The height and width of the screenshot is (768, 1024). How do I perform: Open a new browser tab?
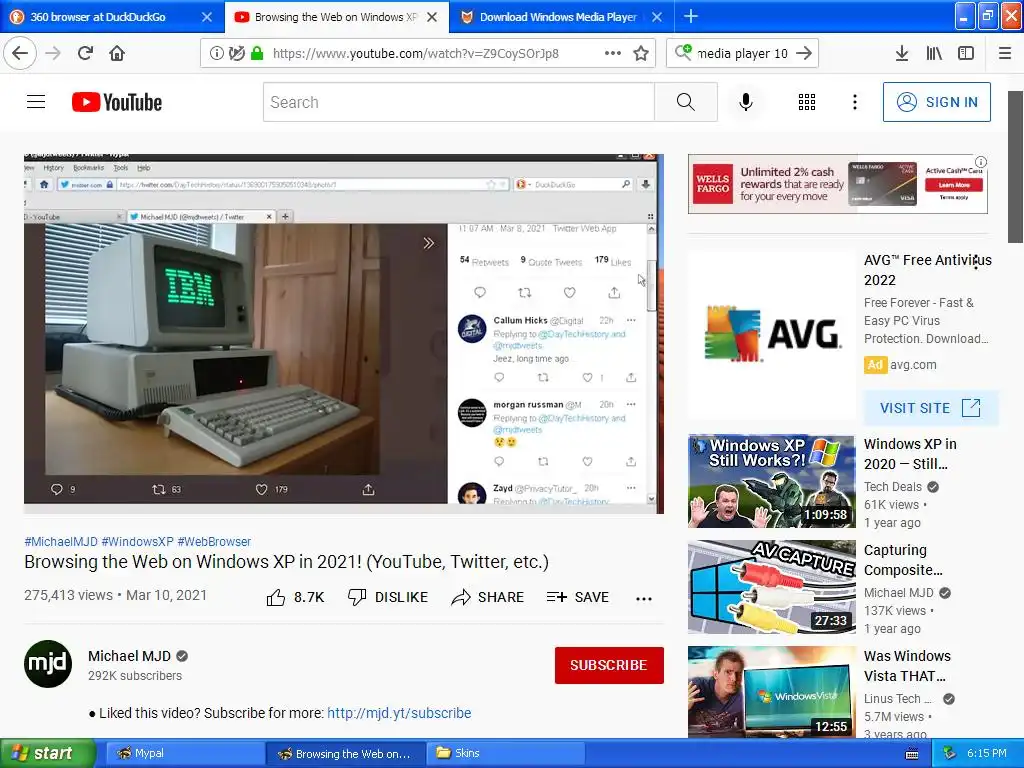690,16
